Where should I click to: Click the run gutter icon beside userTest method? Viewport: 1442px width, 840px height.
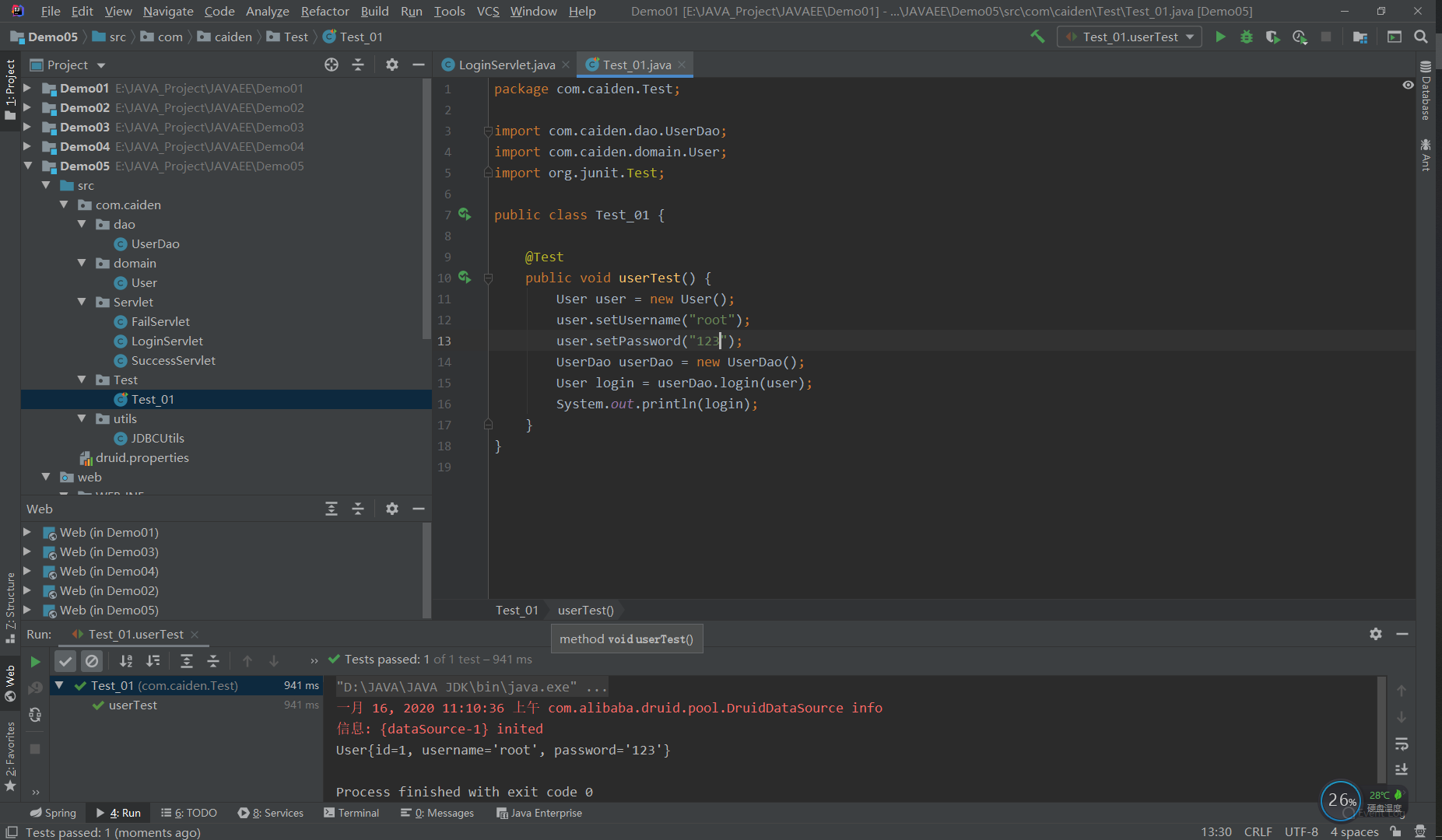465,277
